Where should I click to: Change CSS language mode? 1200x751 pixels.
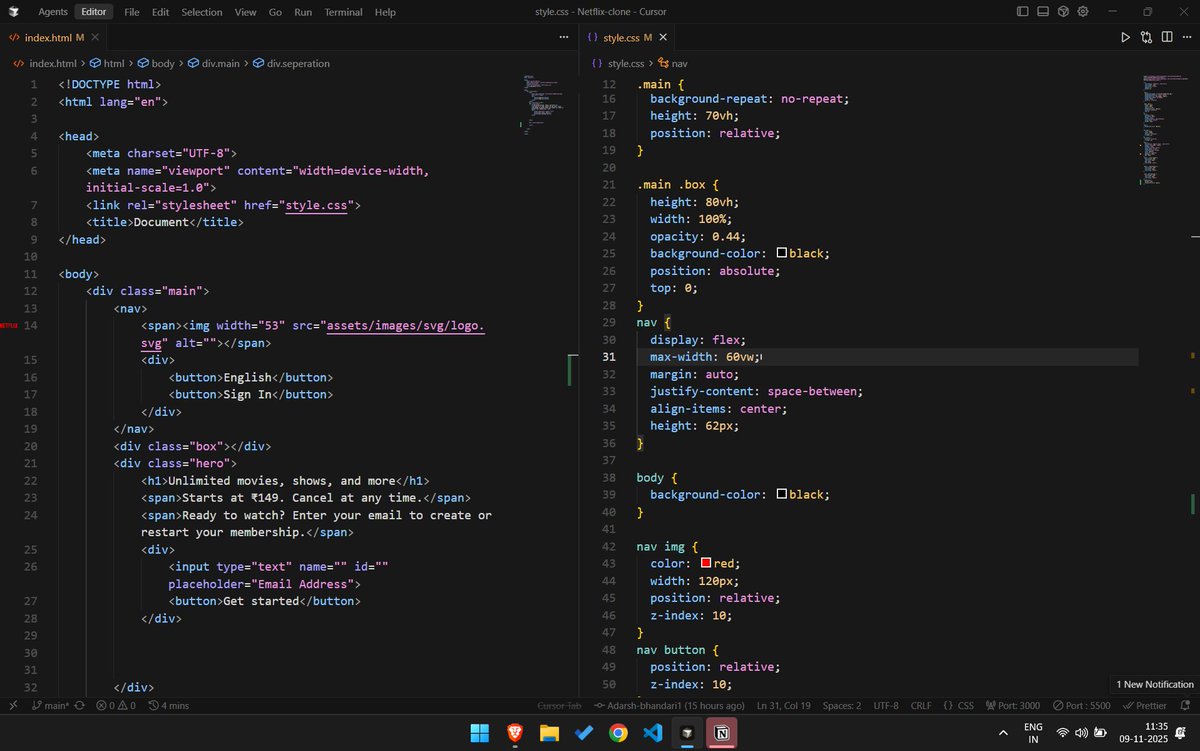(958, 705)
